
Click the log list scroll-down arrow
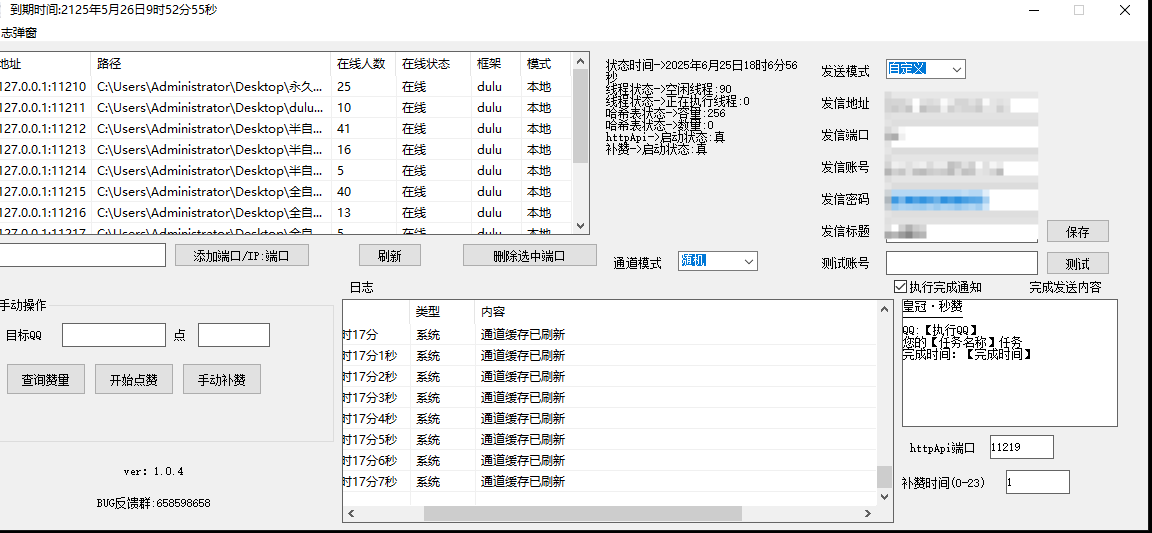click(x=883, y=495)
